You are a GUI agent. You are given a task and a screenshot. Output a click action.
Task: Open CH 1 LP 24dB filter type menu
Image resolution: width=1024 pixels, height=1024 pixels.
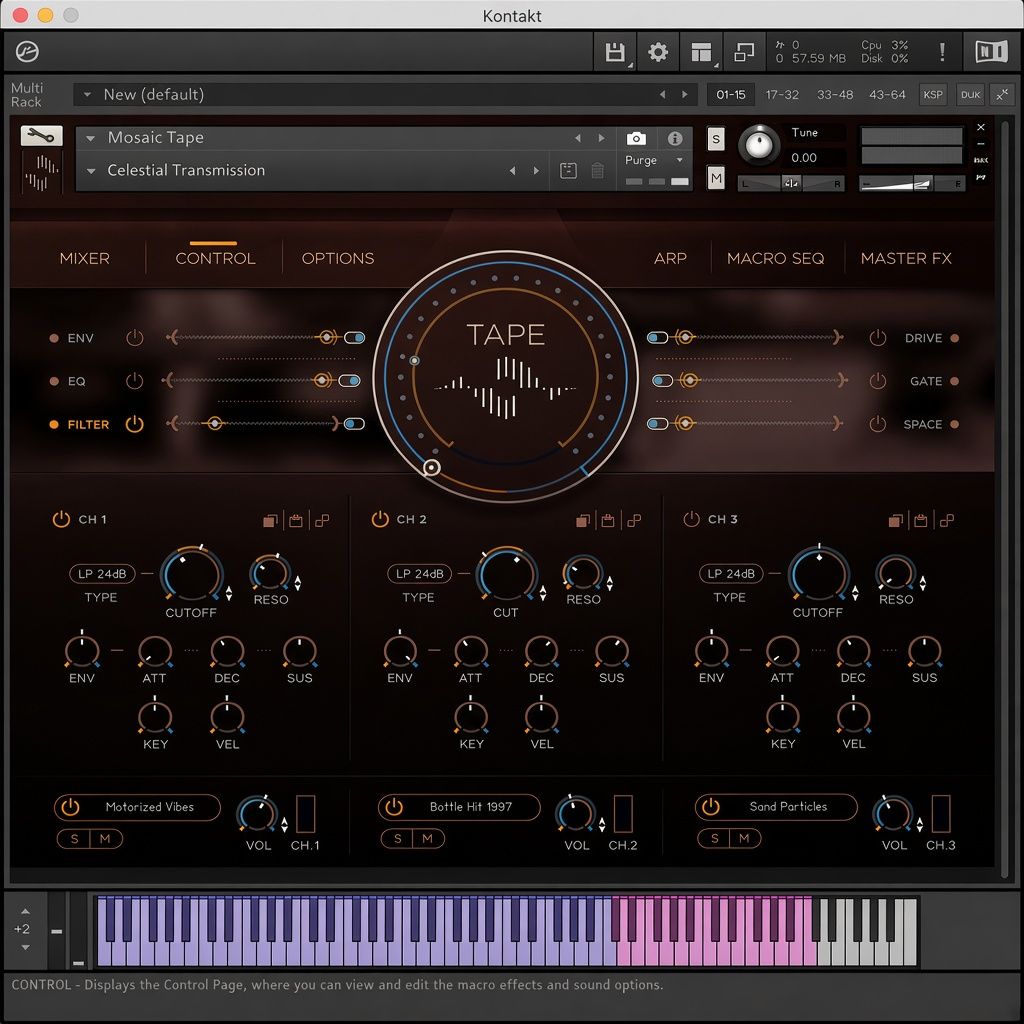coord(102,573)
